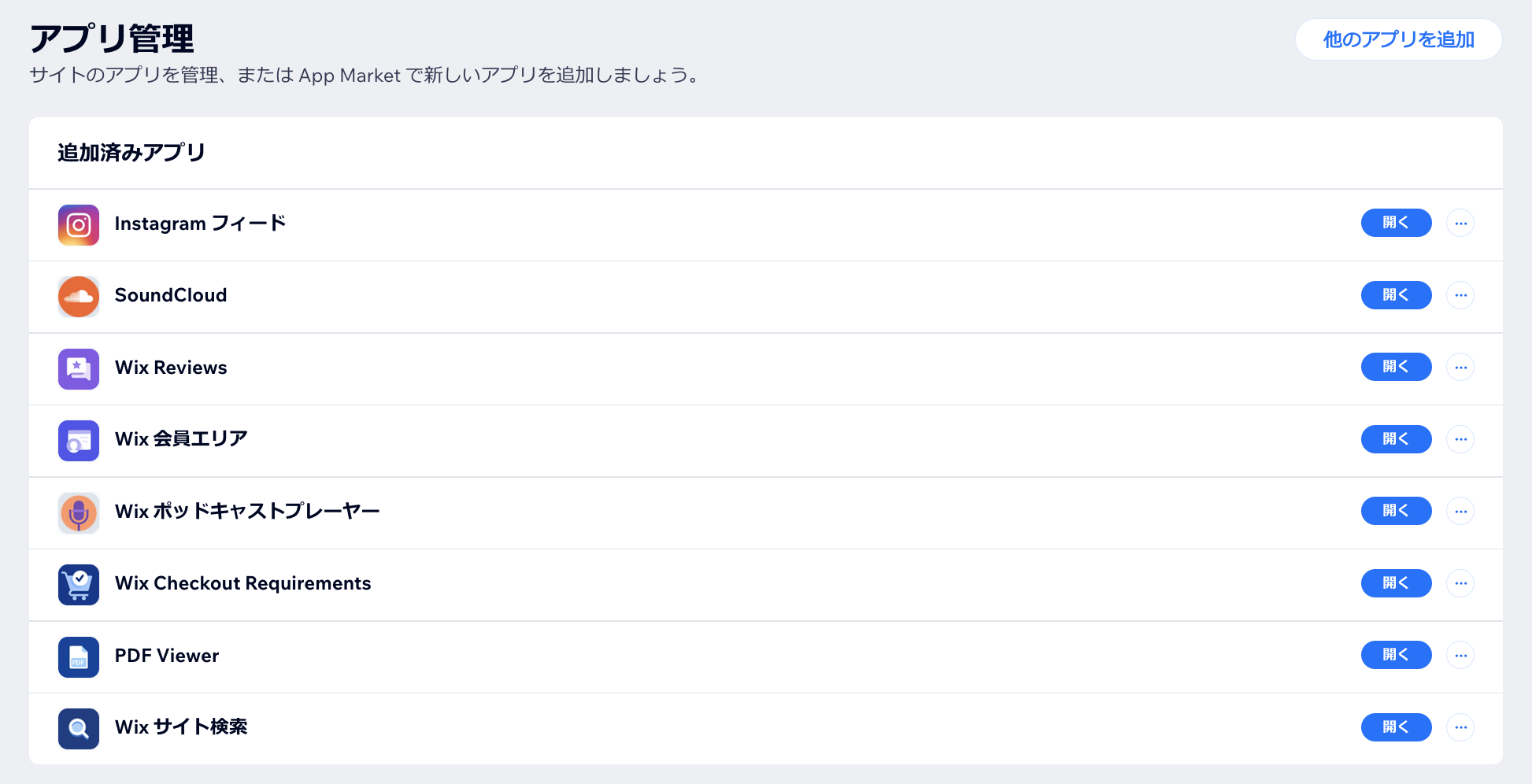Open the options menu for Wix Reviews
Image resolution: width=1532 pixels, height=784 pixels.
1460,367
